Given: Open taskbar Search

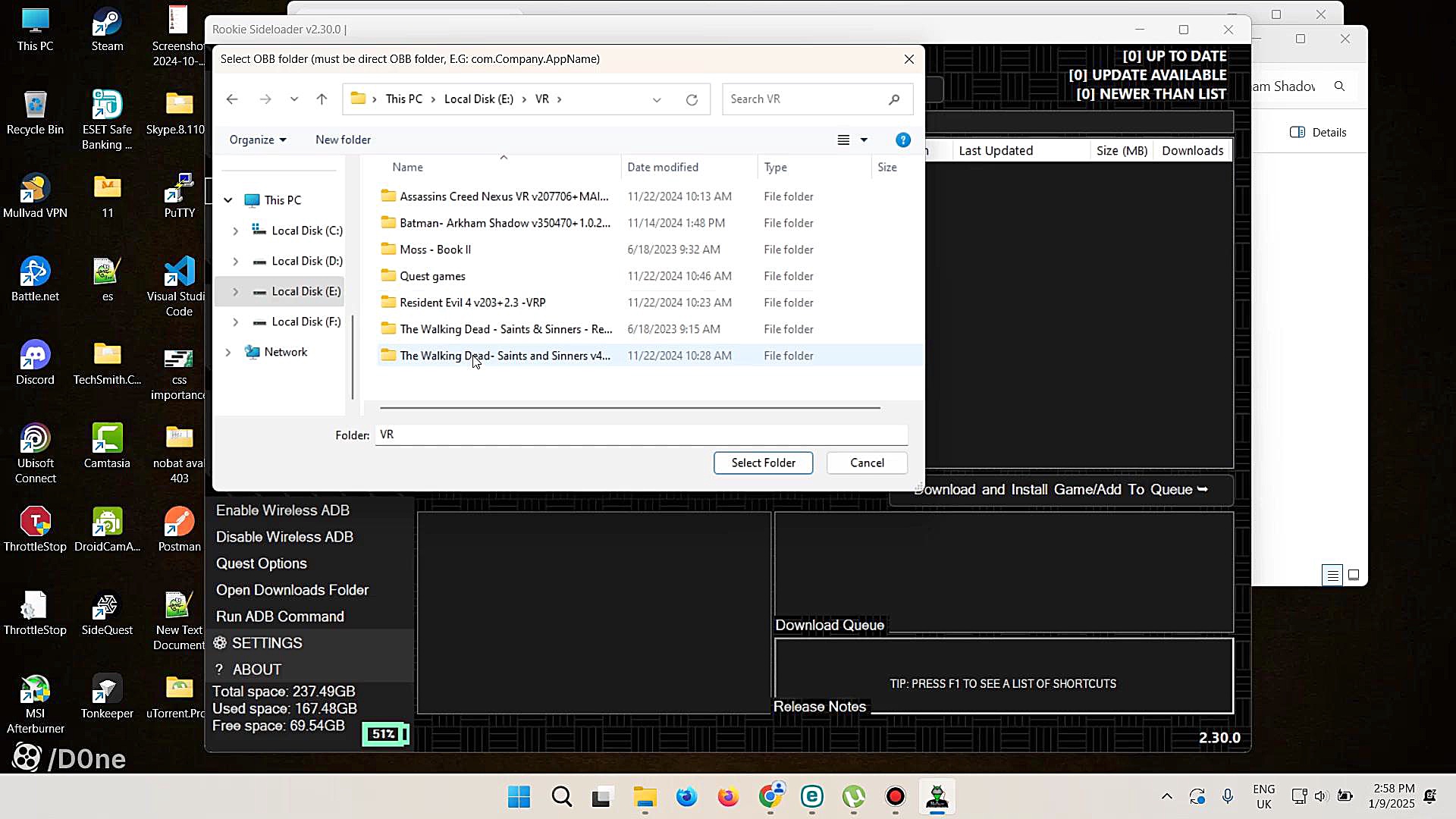Looking at the screenshot, I should point(562,797).
